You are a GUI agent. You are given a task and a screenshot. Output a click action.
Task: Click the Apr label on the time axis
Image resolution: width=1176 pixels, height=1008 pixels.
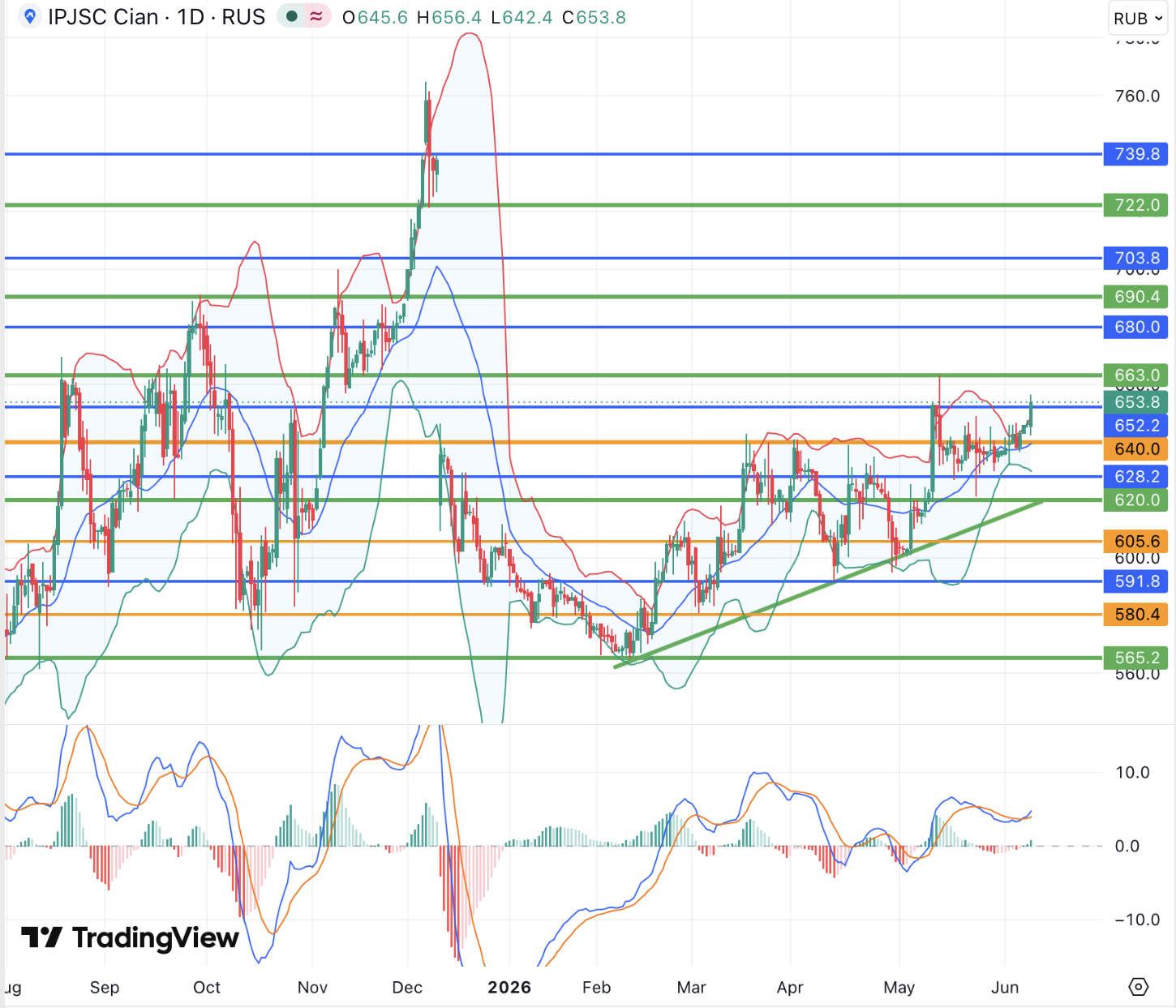[x=790, y=988]
